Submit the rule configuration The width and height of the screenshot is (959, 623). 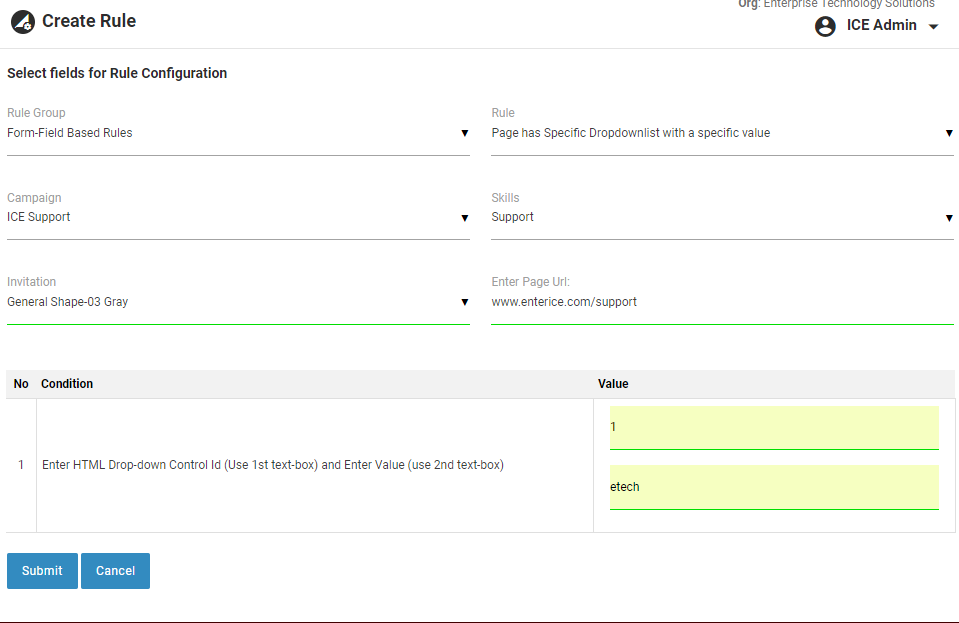42,571
